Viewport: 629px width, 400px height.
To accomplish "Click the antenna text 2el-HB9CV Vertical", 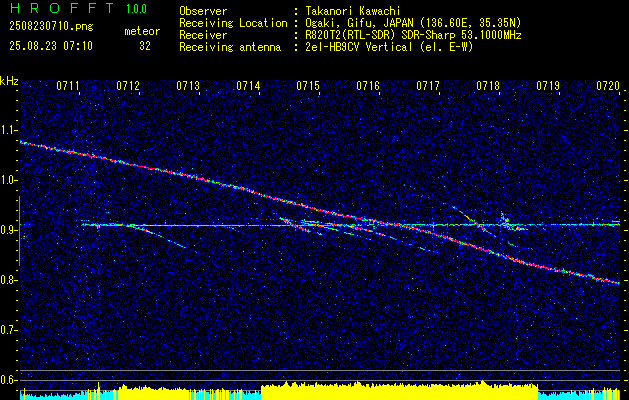I will tap(359, 47).
